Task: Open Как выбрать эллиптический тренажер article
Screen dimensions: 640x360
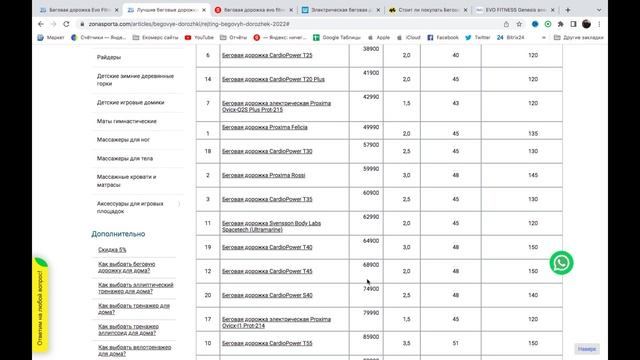Action: pos(136,288)
